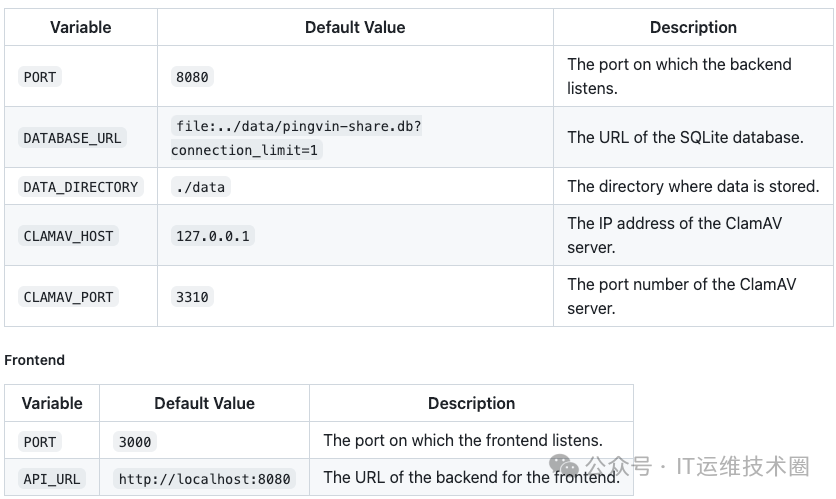Select the PORT variable in the backend table
This screenshot has height=499, width=836.
click(40, 77)
